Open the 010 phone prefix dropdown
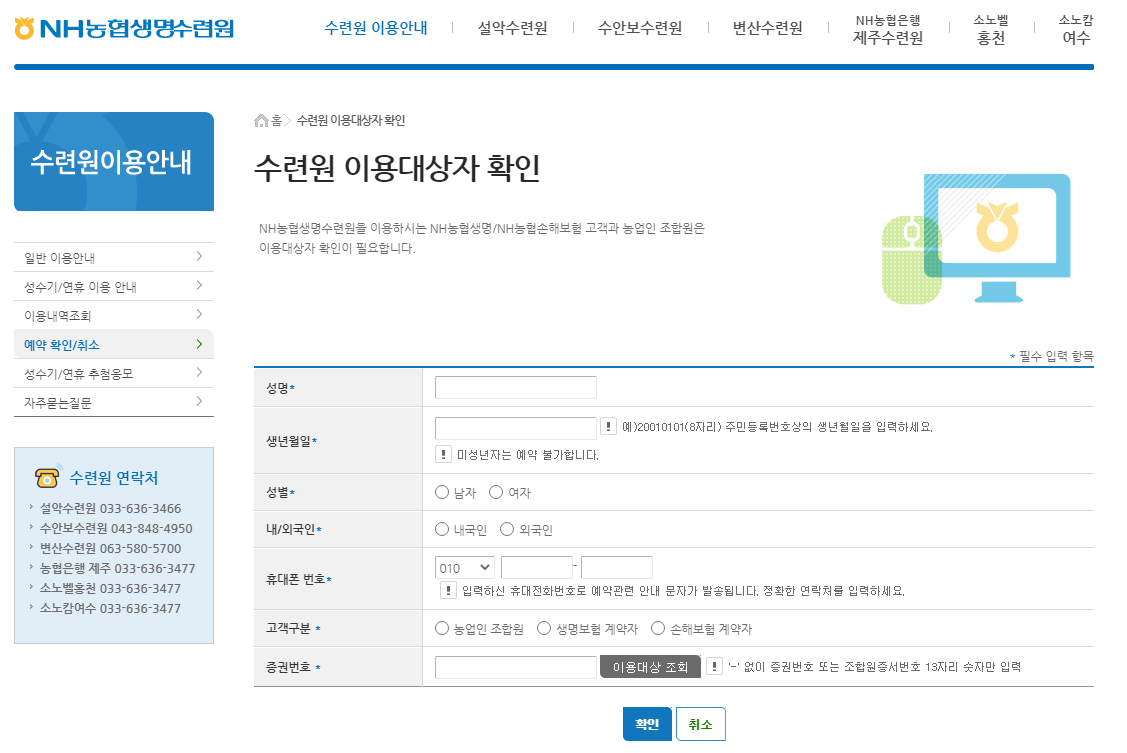Viewport: 1127px width, 753px height. [464, 568]
